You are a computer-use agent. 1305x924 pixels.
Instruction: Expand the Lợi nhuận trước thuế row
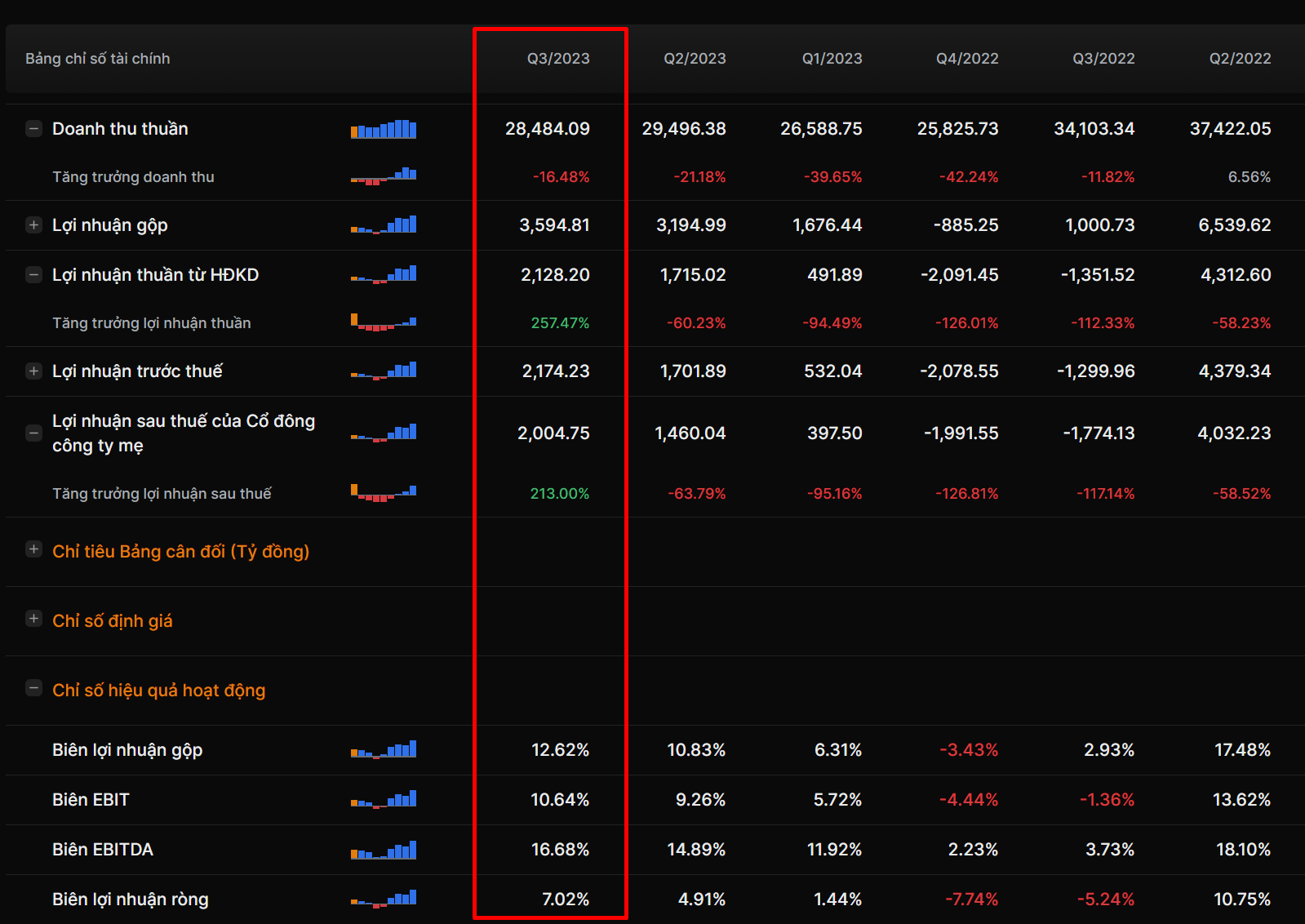(x=33, y=371)
